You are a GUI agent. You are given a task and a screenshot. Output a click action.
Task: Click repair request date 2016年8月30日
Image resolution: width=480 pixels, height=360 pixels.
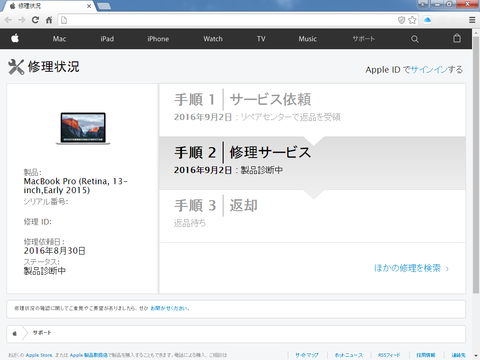(x=54, y=251)
